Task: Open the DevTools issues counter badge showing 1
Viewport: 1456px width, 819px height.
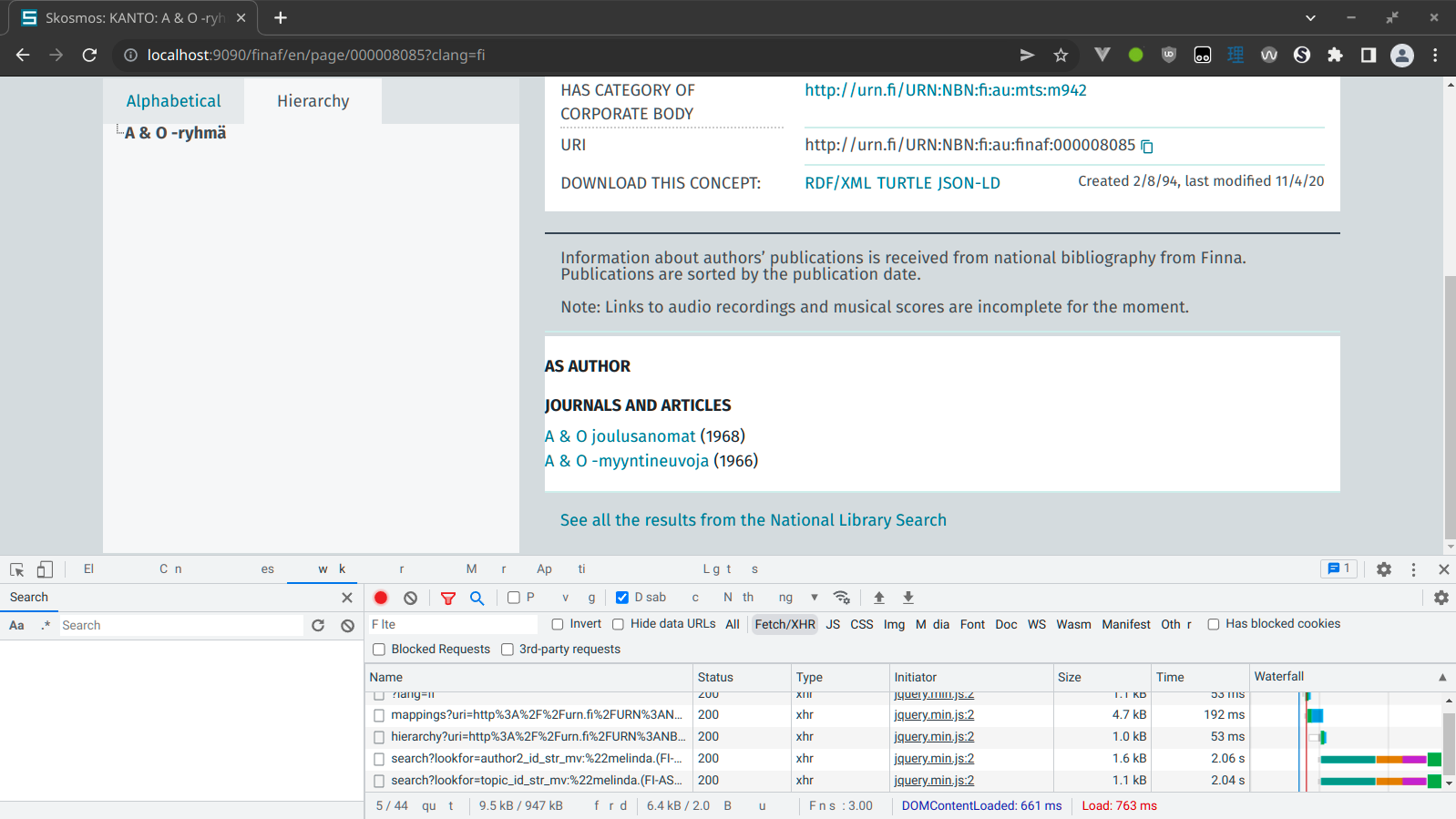Action: [1339, 568]
